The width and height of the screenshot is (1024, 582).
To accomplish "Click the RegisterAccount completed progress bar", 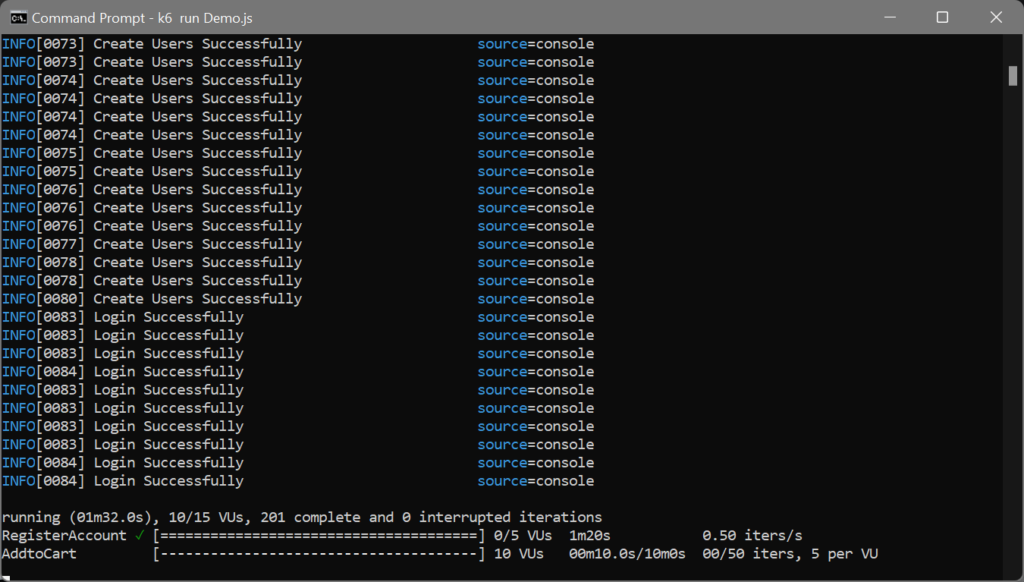I will click(x=318, y=536).
